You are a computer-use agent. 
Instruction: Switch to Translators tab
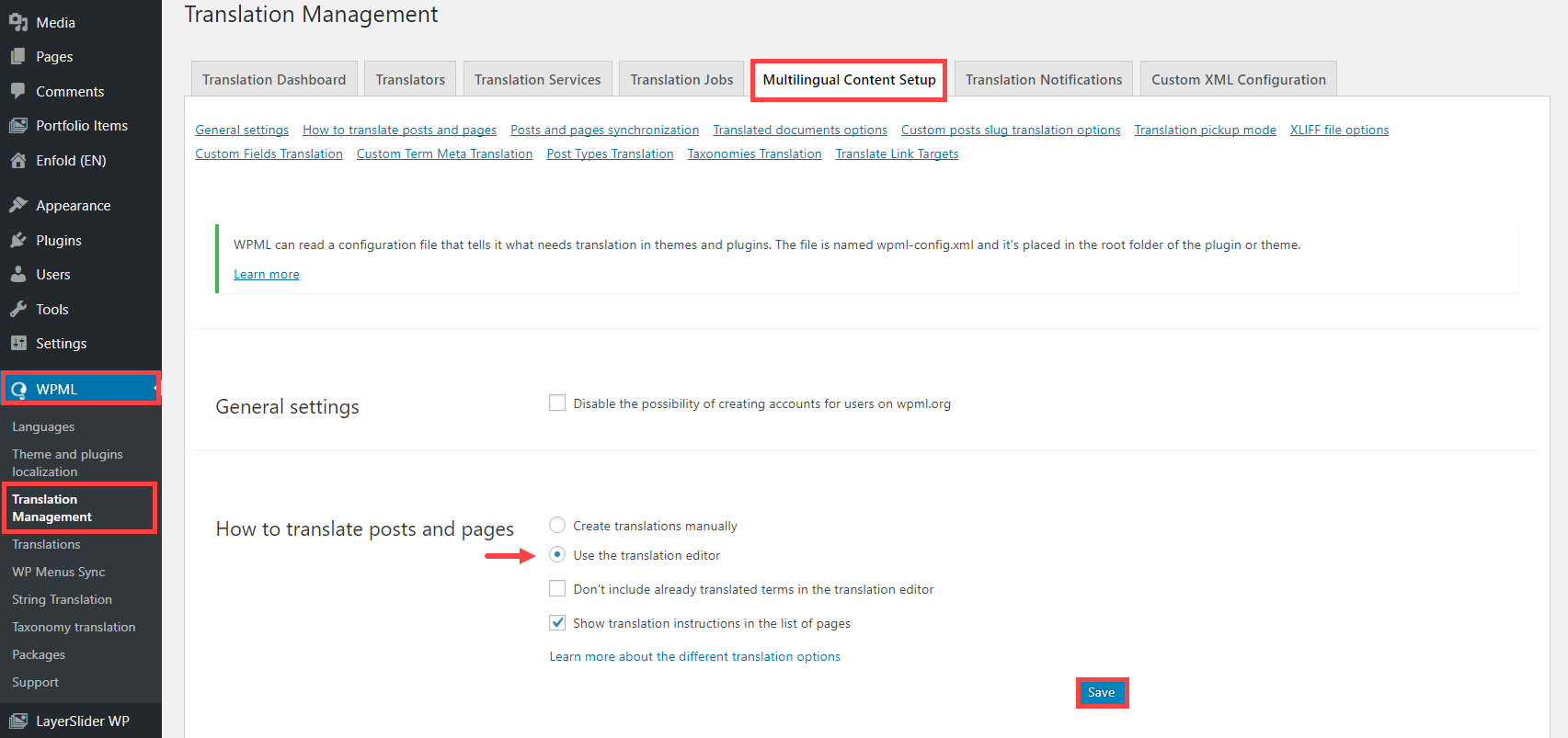tap(410, 79)
